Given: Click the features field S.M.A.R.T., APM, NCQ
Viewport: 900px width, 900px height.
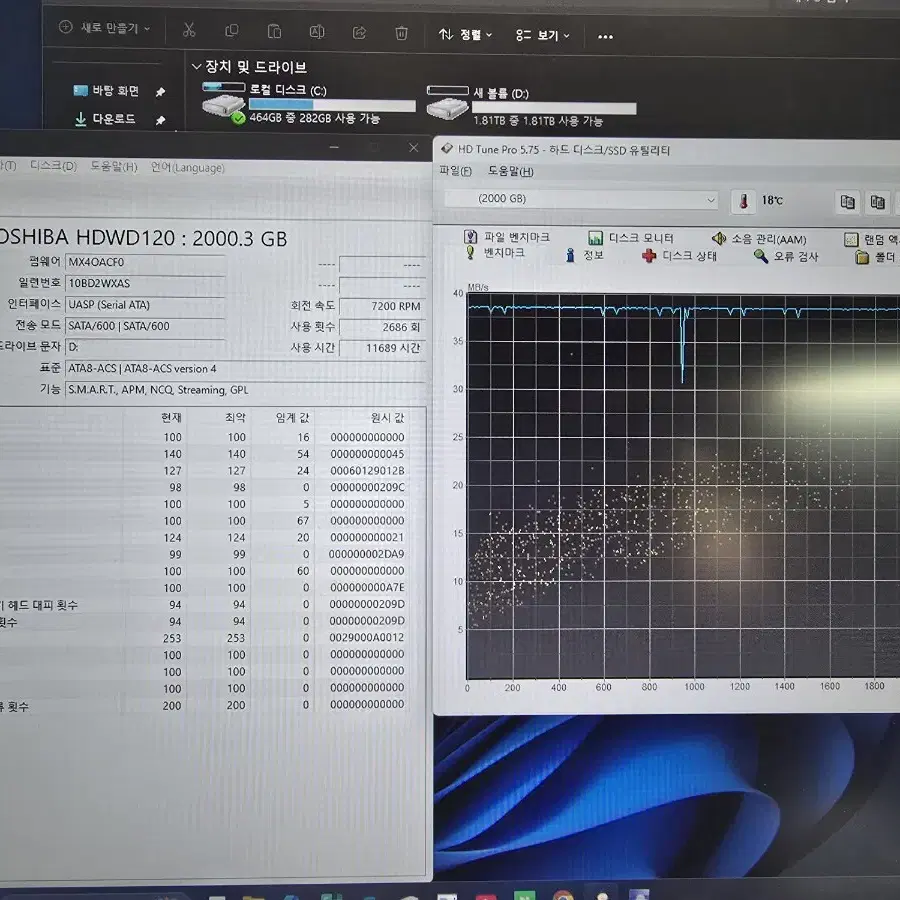Looking at the screenshot, I should (x=245, y=390).
